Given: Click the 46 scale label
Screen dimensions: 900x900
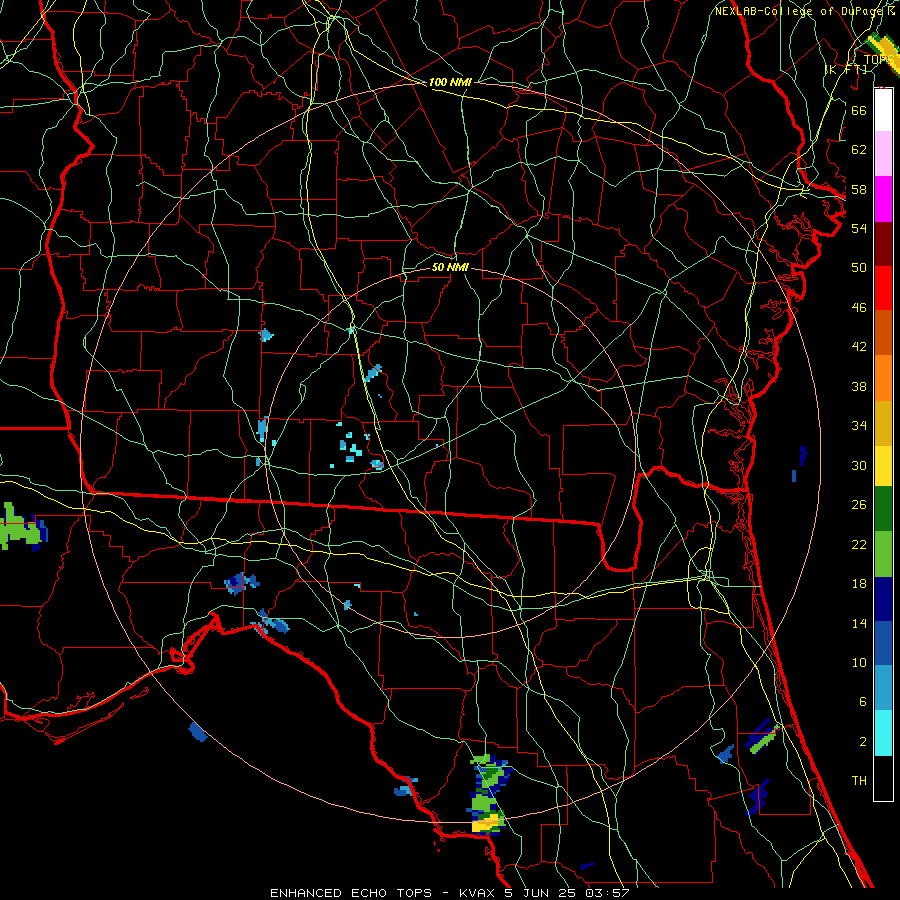Looking at the screenshot, I should coord(859,308).
